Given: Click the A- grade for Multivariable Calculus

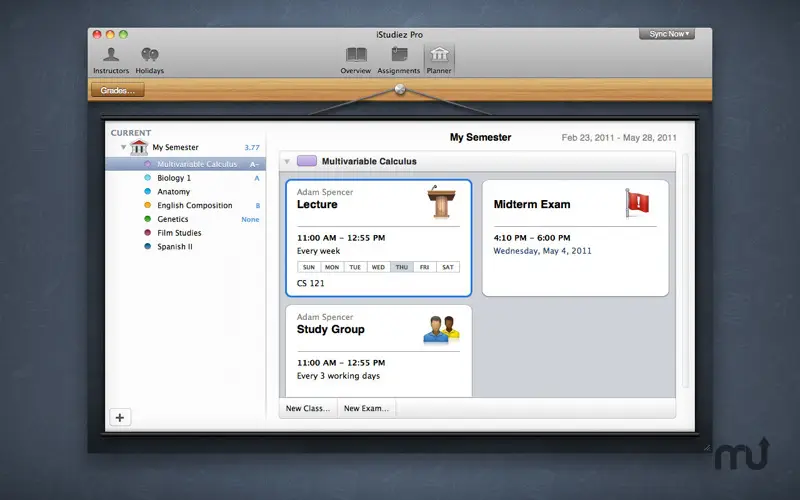Looking at the screenshot, I should click(254, 164).
